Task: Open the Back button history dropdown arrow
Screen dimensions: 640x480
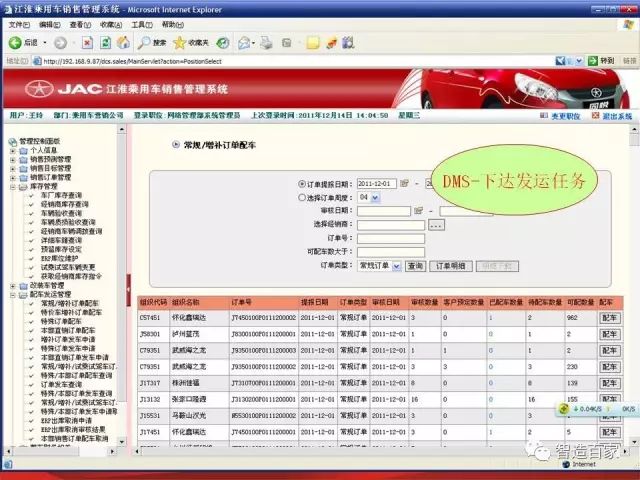Action: (x=45, y=42)
